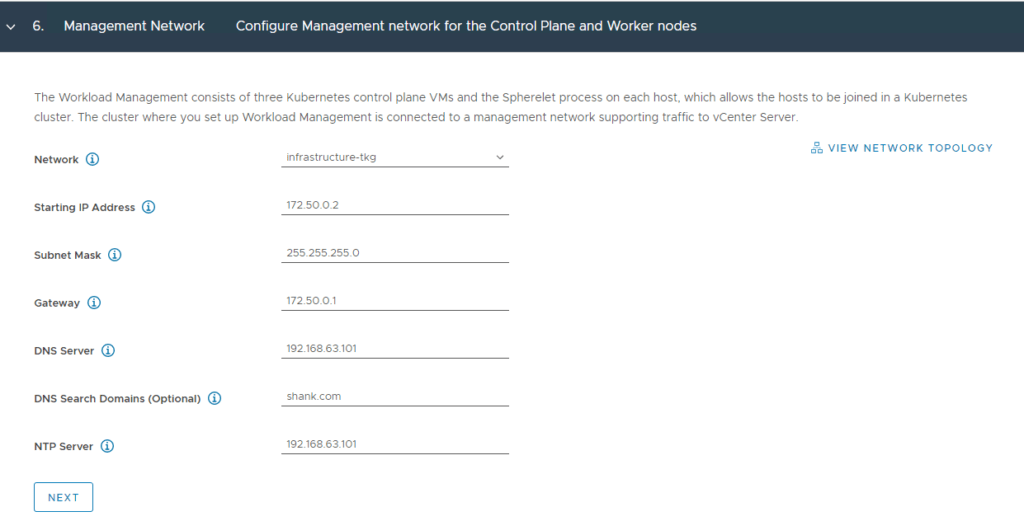Click the Gateway info icon
Screen dimensions: 1024x521
94,302
